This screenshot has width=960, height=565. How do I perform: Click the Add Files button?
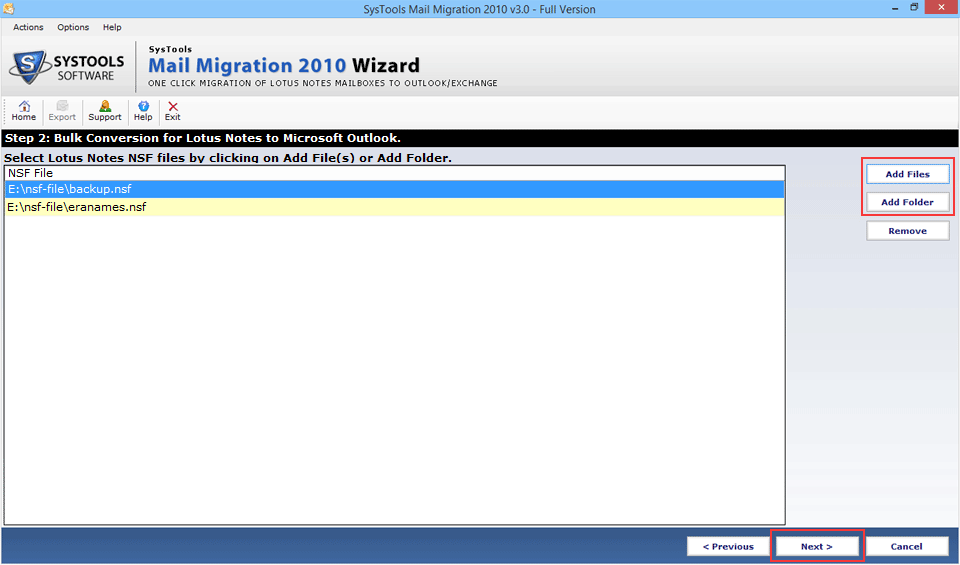[907, 174]
